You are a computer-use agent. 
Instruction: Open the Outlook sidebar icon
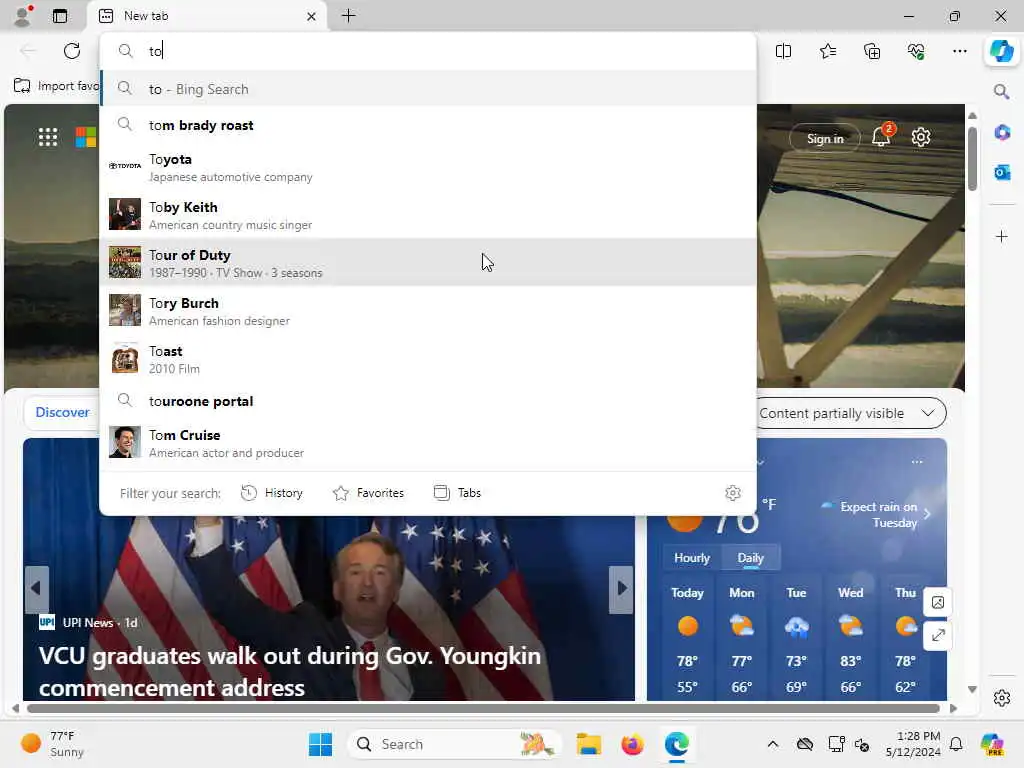point(1002,172)
